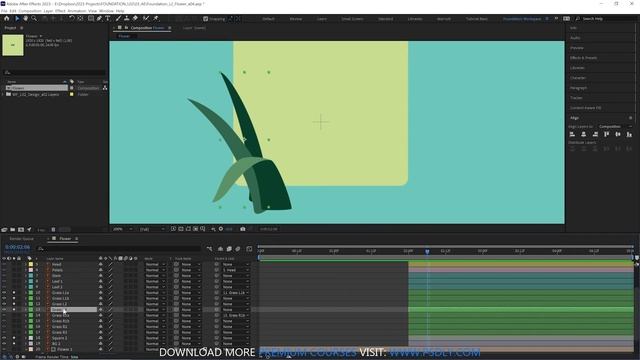Open the Effects & Presets panel
640x360 pixels.
pos(583,58)
